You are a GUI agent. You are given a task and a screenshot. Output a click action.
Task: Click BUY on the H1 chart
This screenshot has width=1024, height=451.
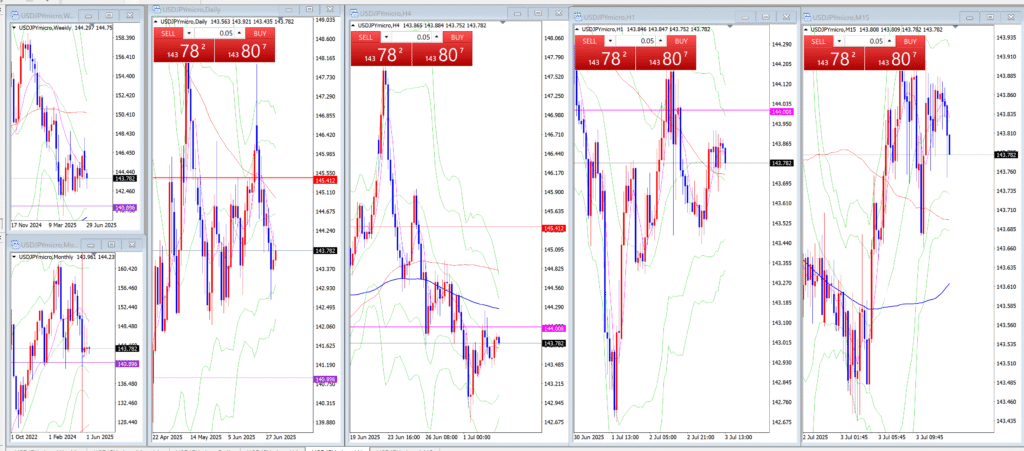(681, 40)
